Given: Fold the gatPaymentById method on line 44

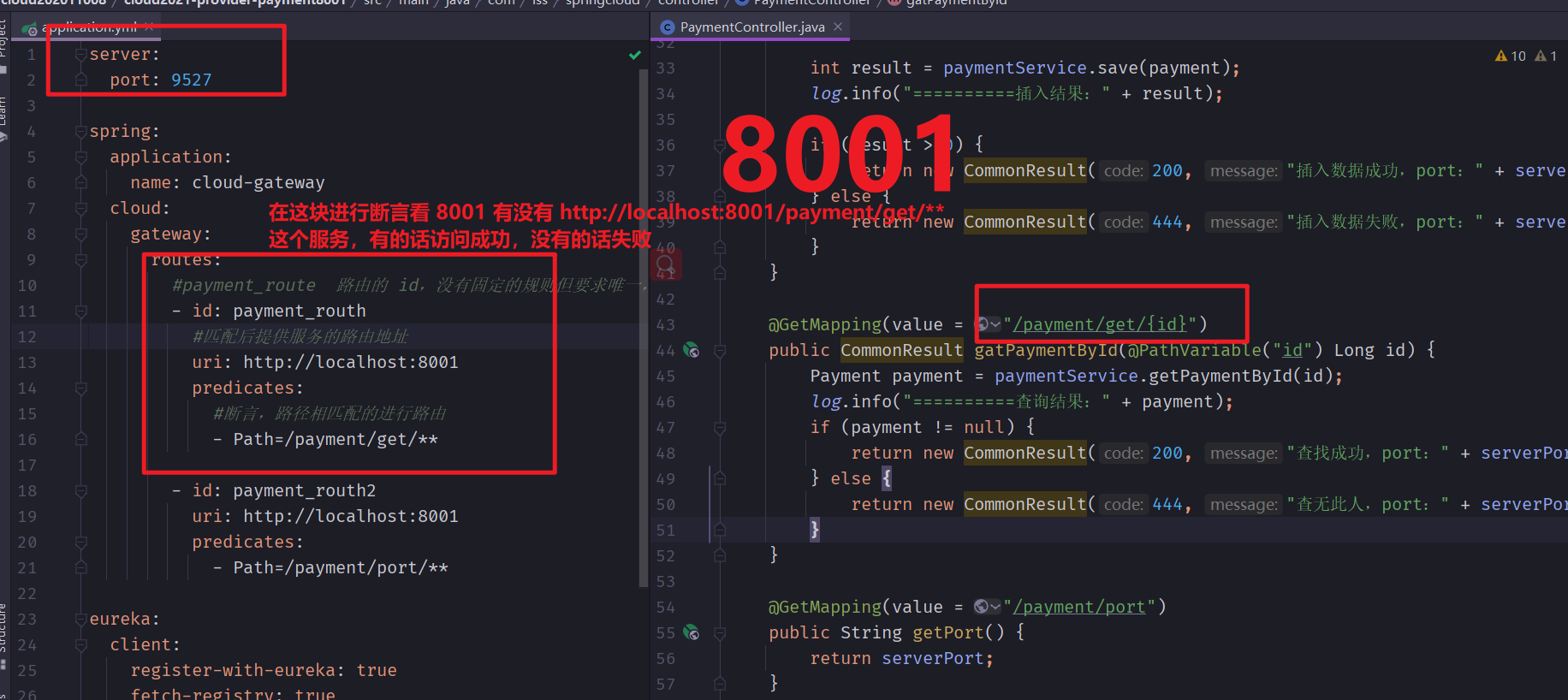Looking at the screenshot, I should (x=720, y=351).
